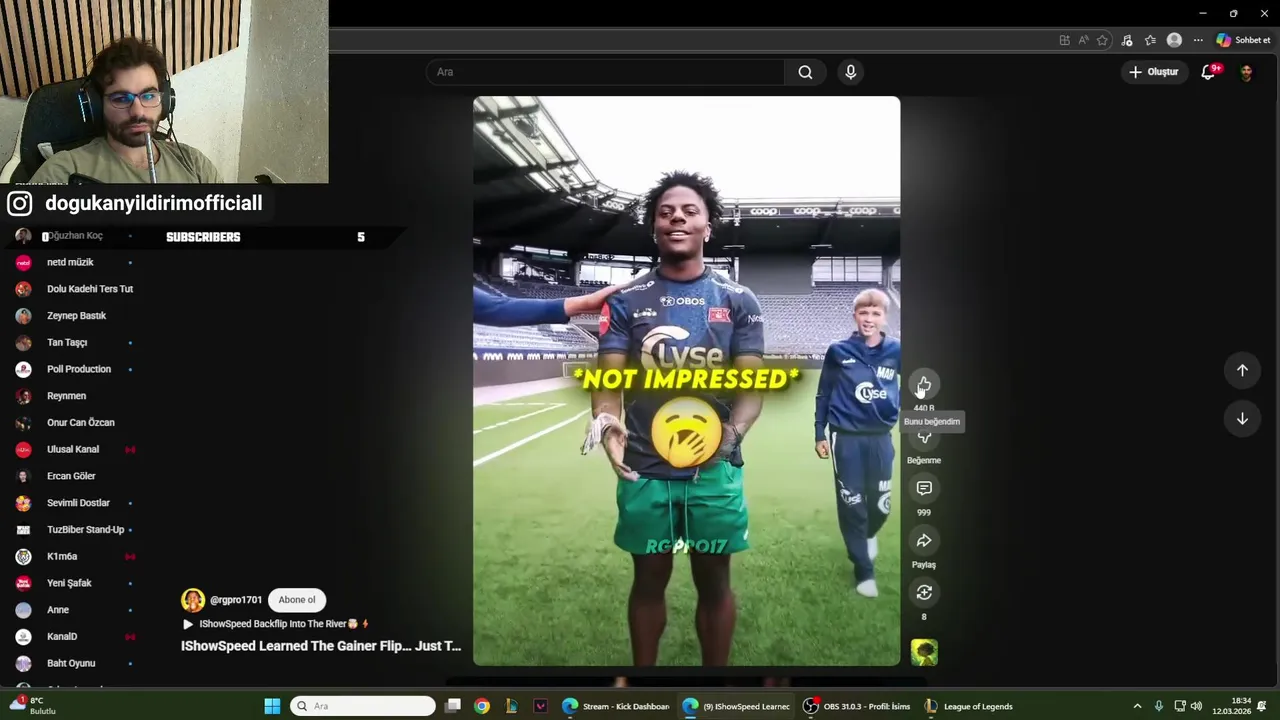
Task: Click the Windows Start button
Action: [272, 706]
